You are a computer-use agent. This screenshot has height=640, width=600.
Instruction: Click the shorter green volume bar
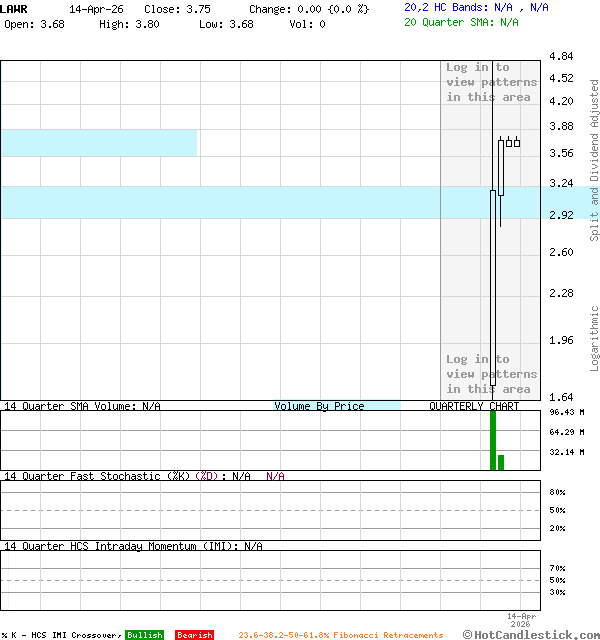[501, 462]
